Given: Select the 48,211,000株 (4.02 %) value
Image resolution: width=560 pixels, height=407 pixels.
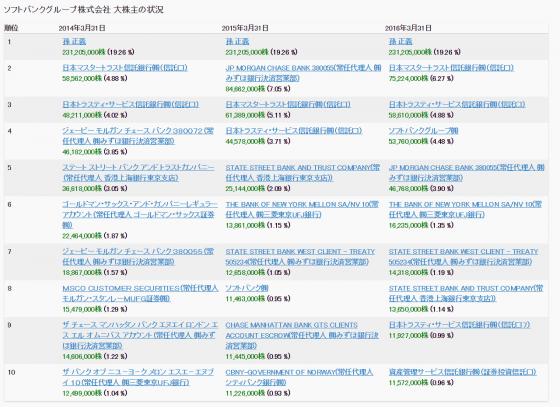Looking at the screenshot, I should tap(95, 115).
